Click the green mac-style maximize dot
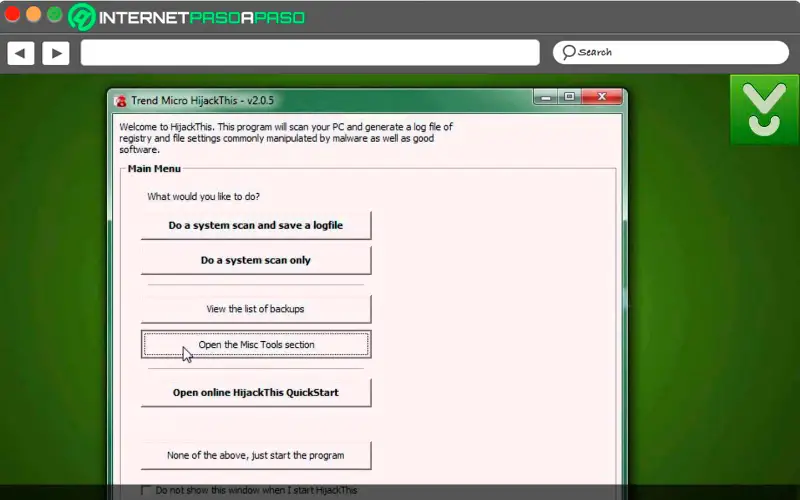 (x=55, y=14)
